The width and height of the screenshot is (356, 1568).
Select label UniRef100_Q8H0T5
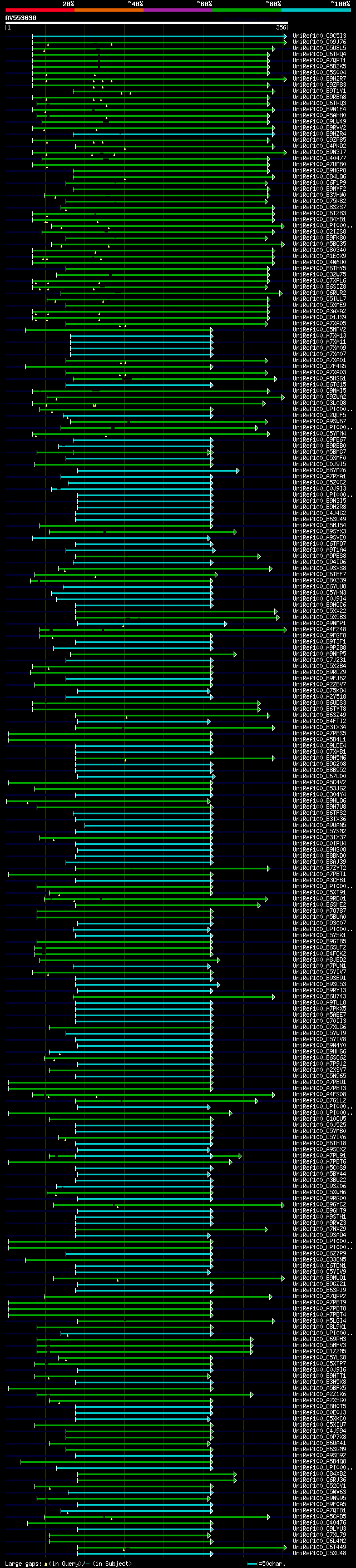tap(319, 1406)
